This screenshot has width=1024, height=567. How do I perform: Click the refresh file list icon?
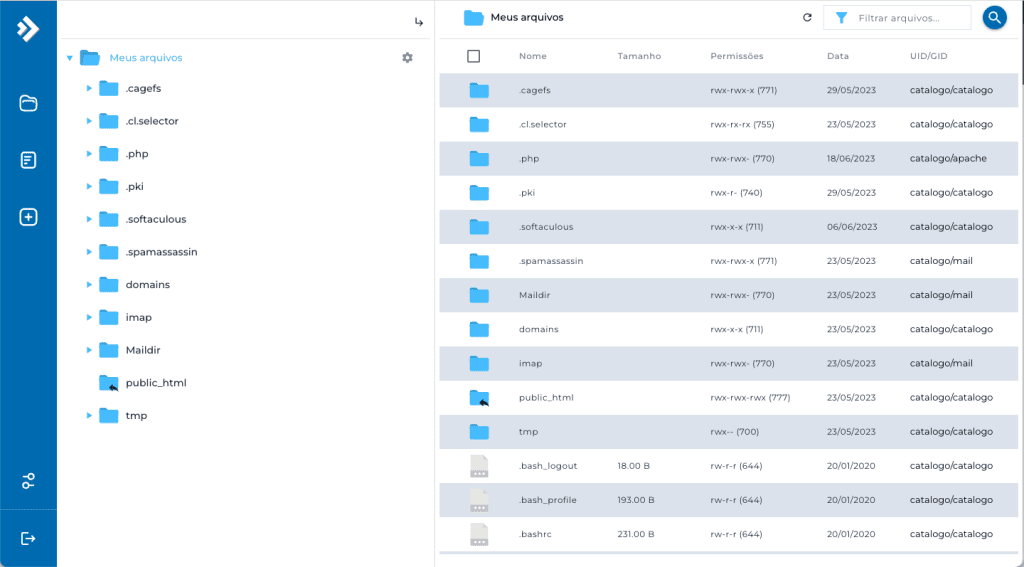(807, 18)
